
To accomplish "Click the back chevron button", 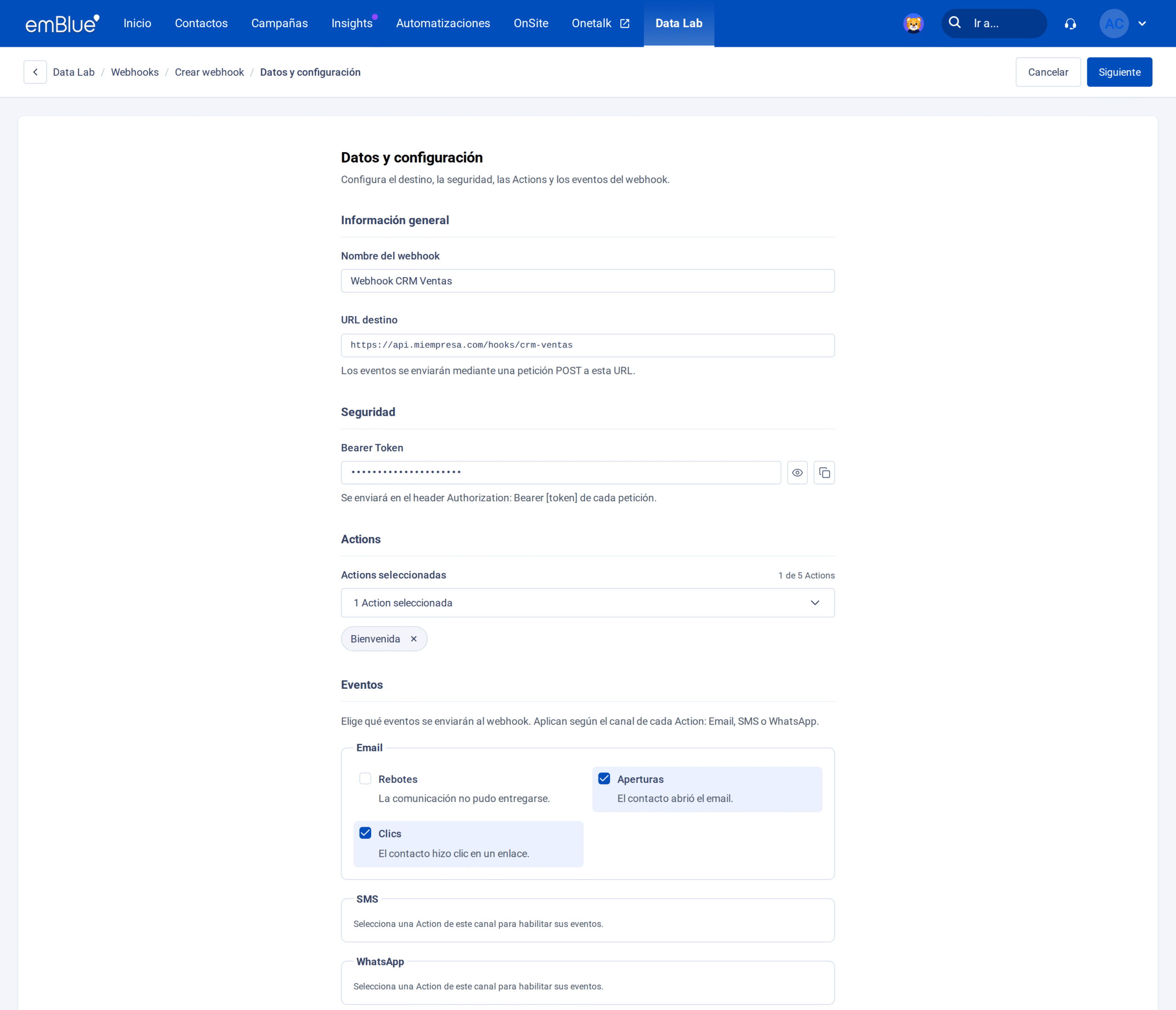I will [35, 72].
